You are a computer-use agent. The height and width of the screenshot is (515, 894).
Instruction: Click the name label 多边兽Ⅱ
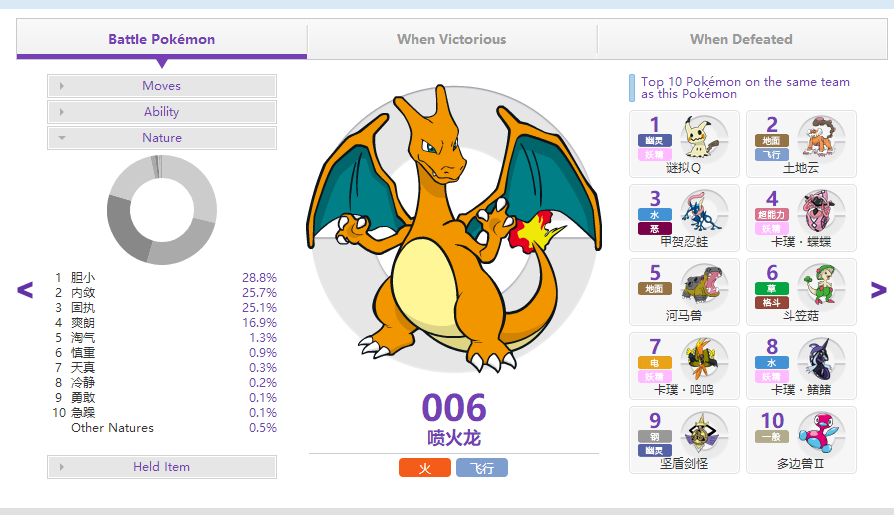coord(800,464)
